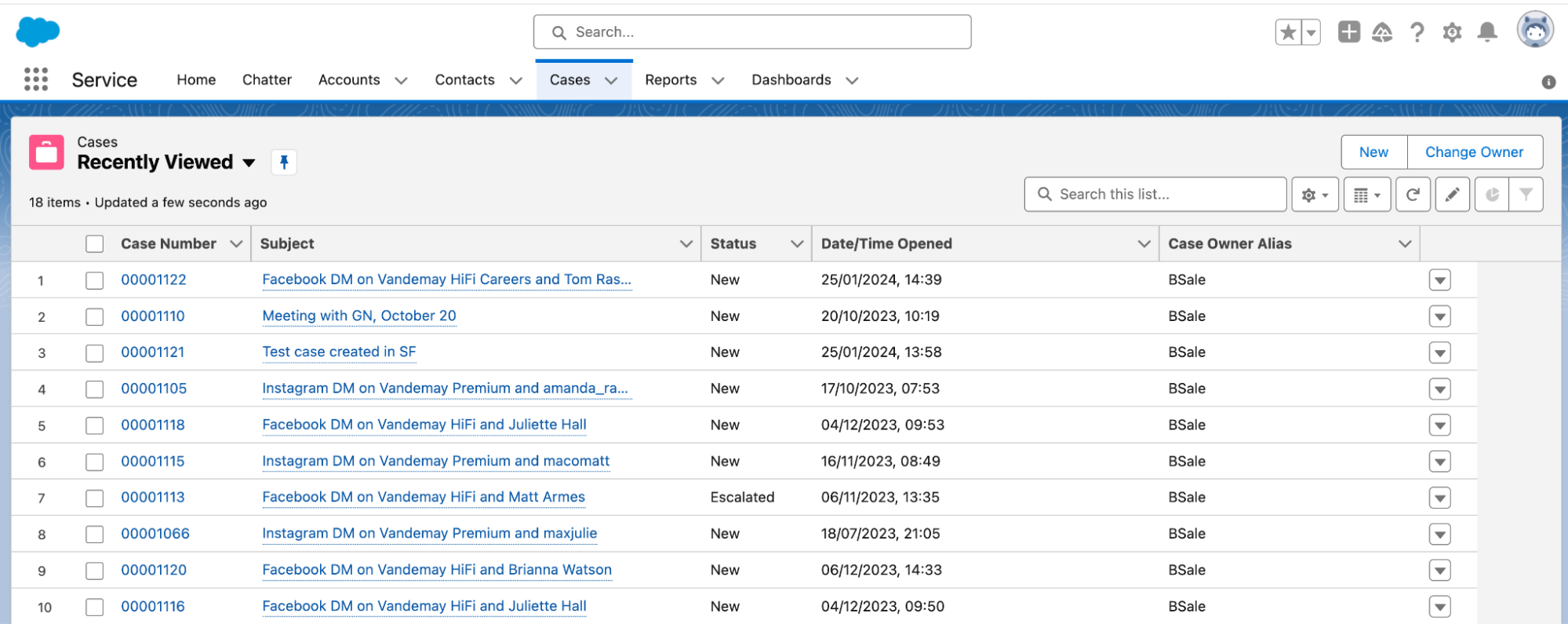Show the charts panel icon
Viewport: 1568px width, 624px height.
coord(1492,195)
